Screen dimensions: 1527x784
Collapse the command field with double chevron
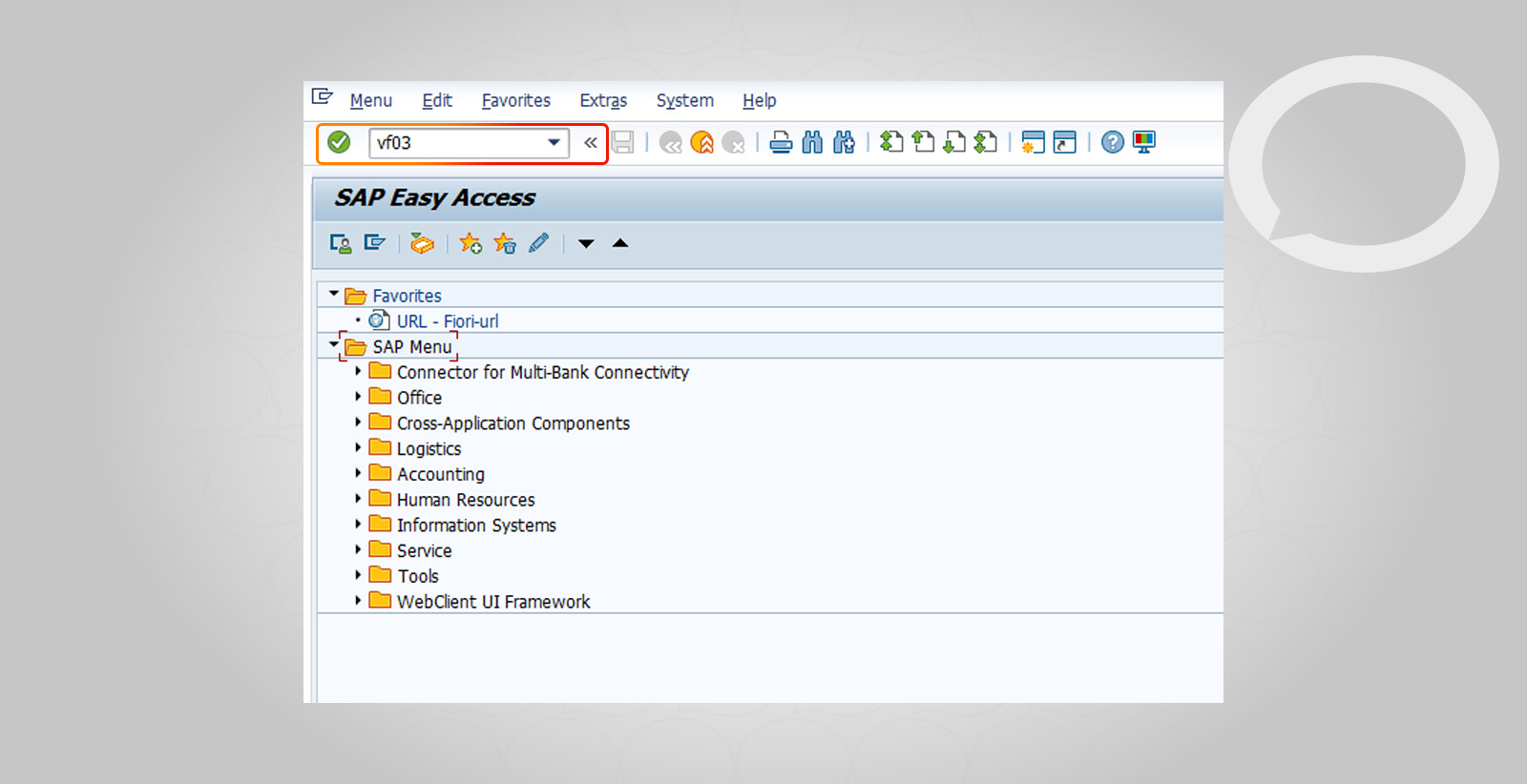click(591, 143)
